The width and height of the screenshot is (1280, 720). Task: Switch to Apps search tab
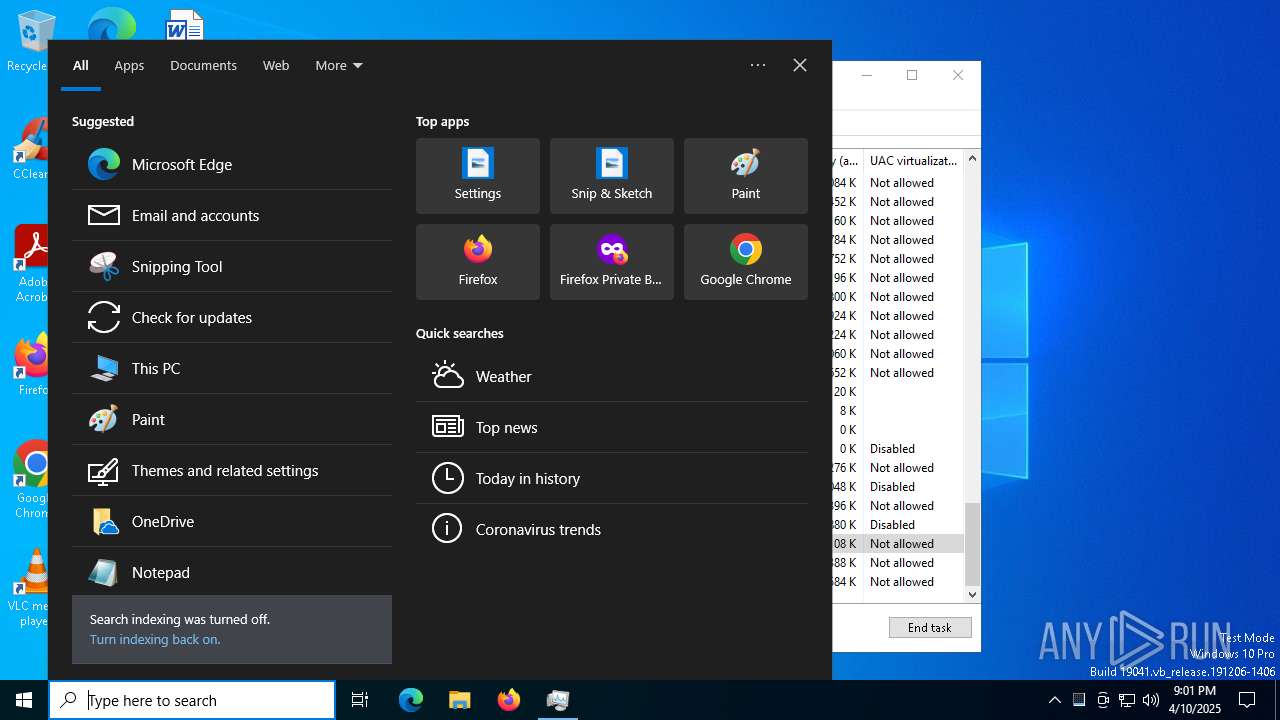click(129, 65)
